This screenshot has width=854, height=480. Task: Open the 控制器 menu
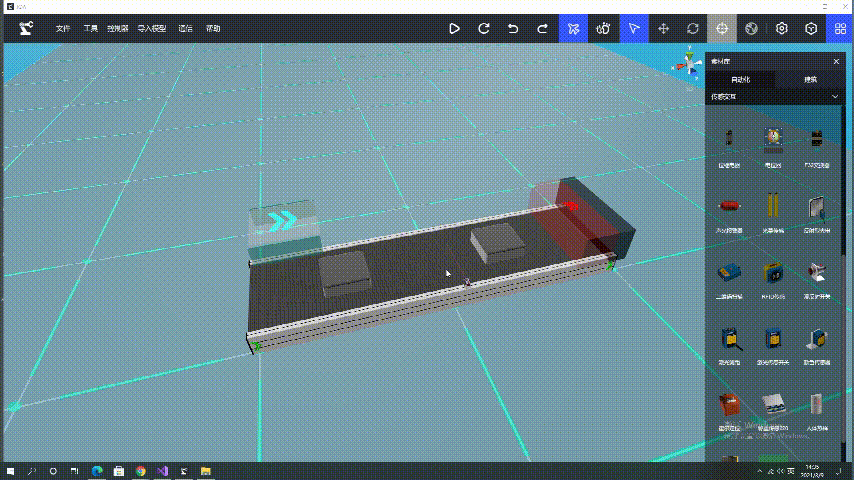117,28
